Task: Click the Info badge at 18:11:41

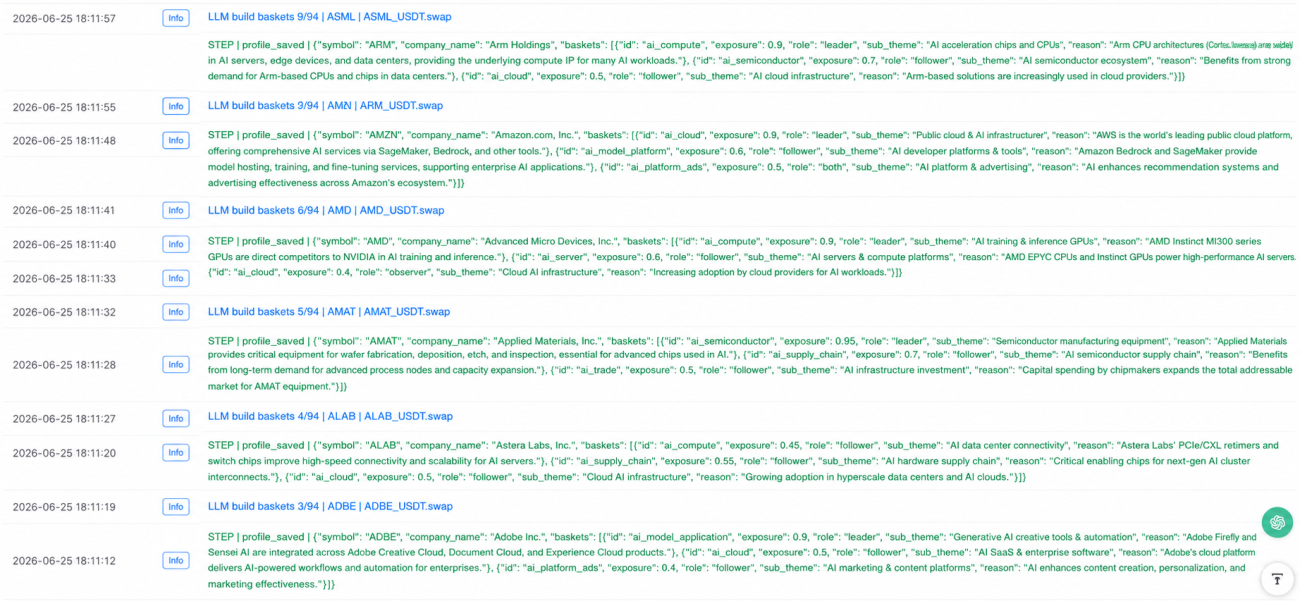Action: pos(176,211)
